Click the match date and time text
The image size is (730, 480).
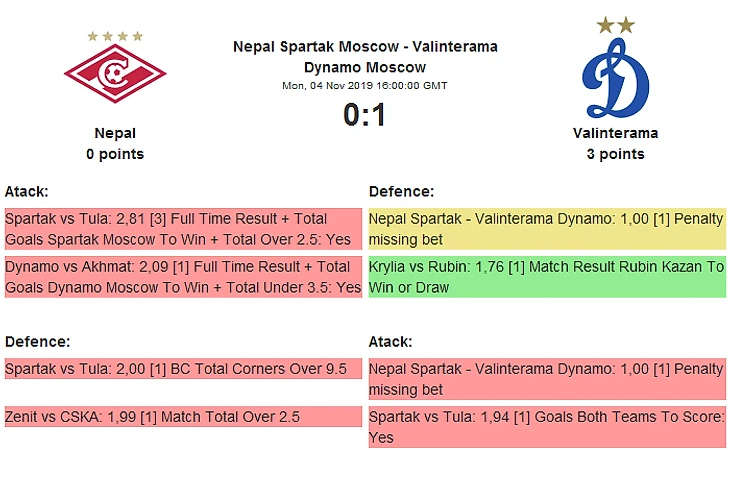pos(365,86)
